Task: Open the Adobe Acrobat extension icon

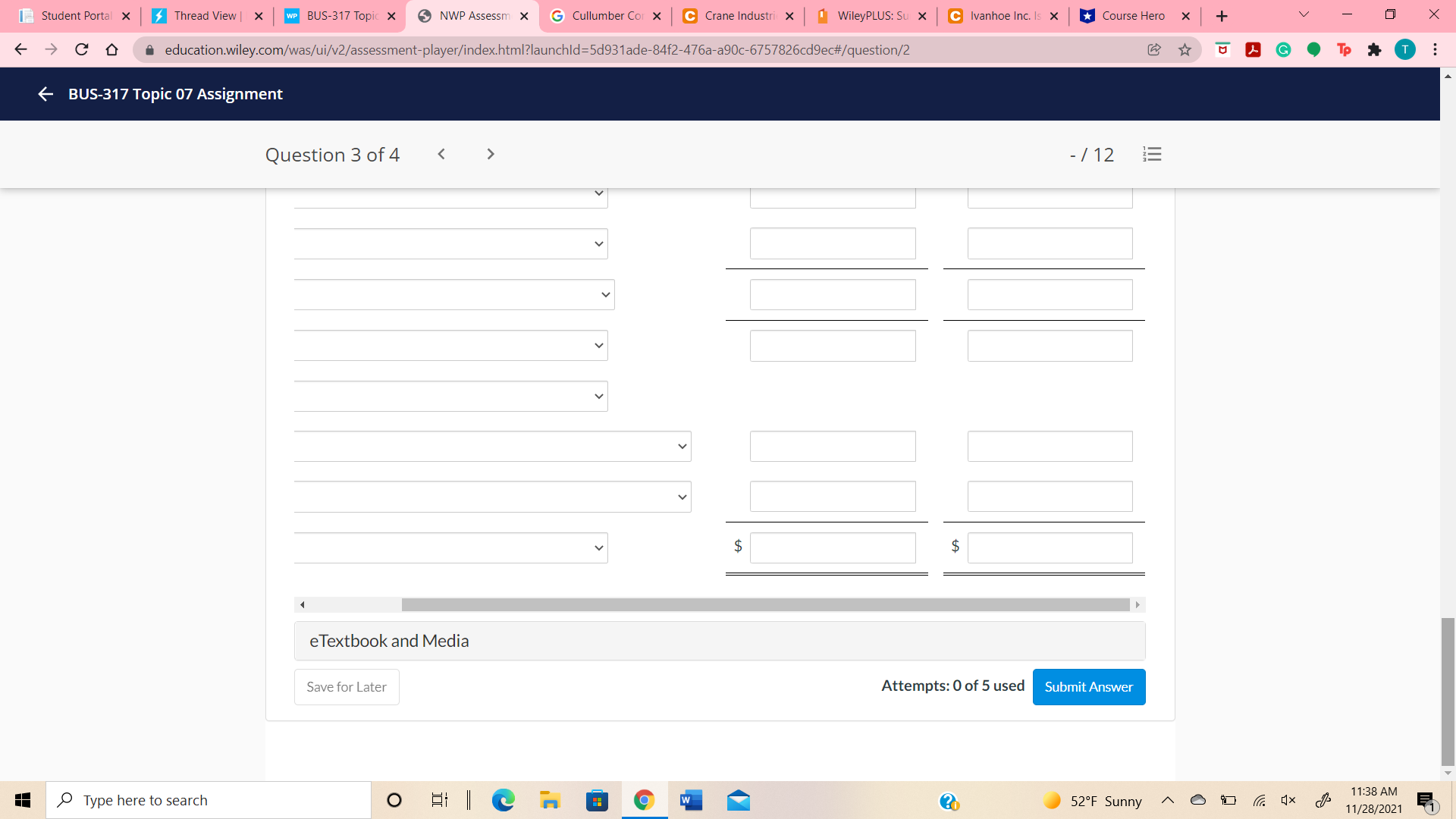Action: (1253, 50)
